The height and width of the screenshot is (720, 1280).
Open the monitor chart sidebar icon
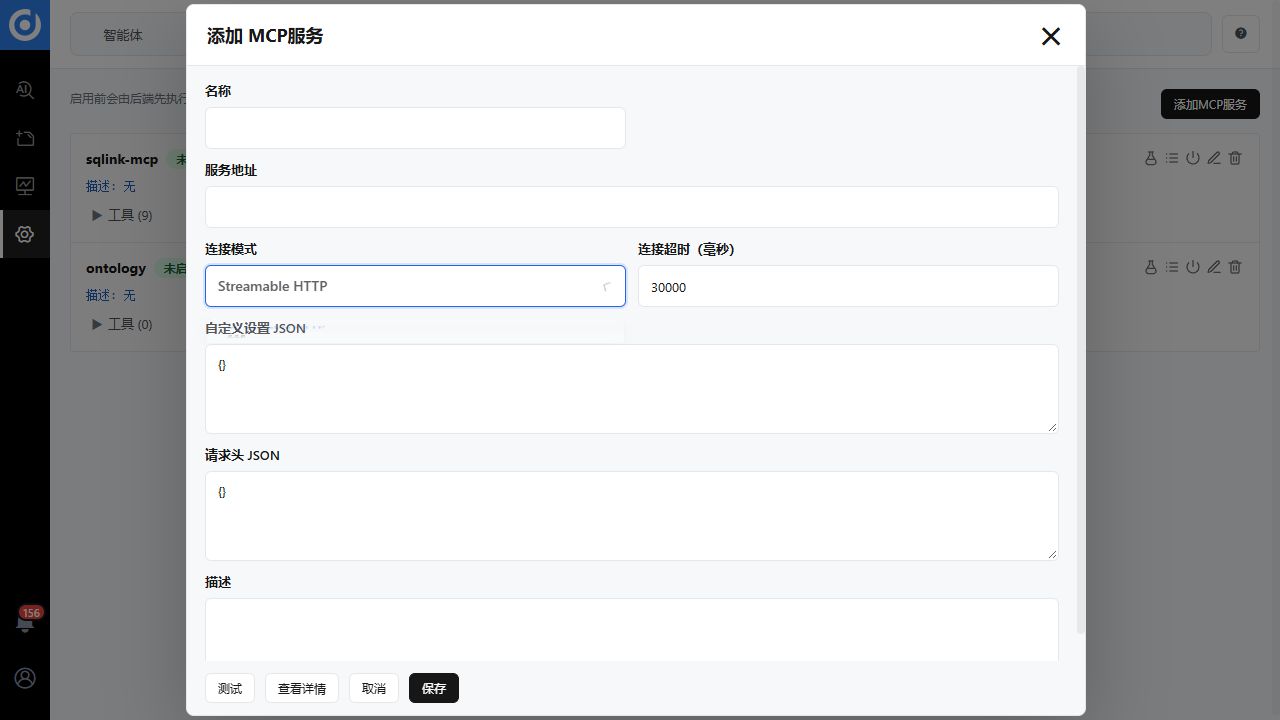tap(25, 186)
